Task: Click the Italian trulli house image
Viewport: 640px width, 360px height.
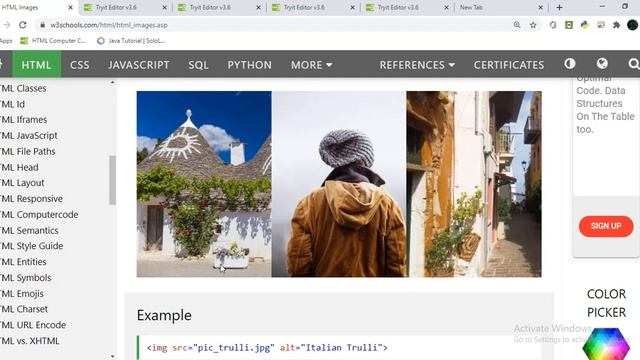Action: point(204,184)
